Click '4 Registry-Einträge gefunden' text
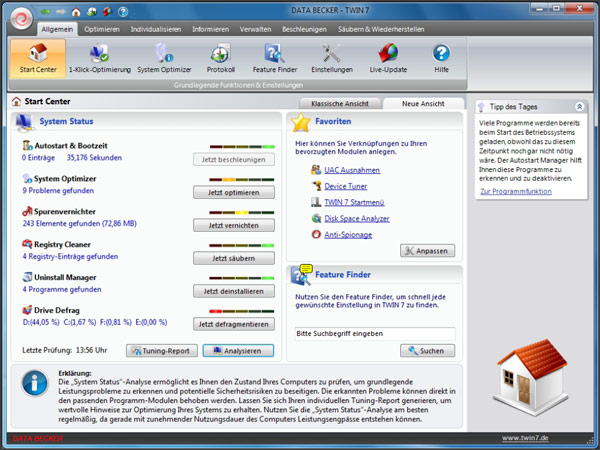Screen dimensions: 600x450 pyautogui.click(x=70, y=256)
